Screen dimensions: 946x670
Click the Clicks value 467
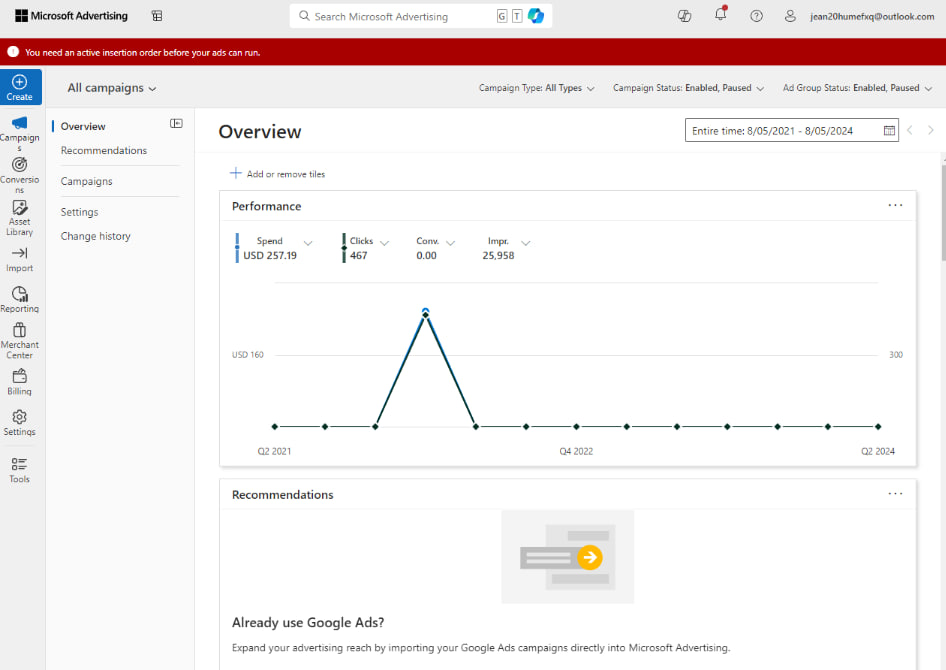tap(358, 256)
